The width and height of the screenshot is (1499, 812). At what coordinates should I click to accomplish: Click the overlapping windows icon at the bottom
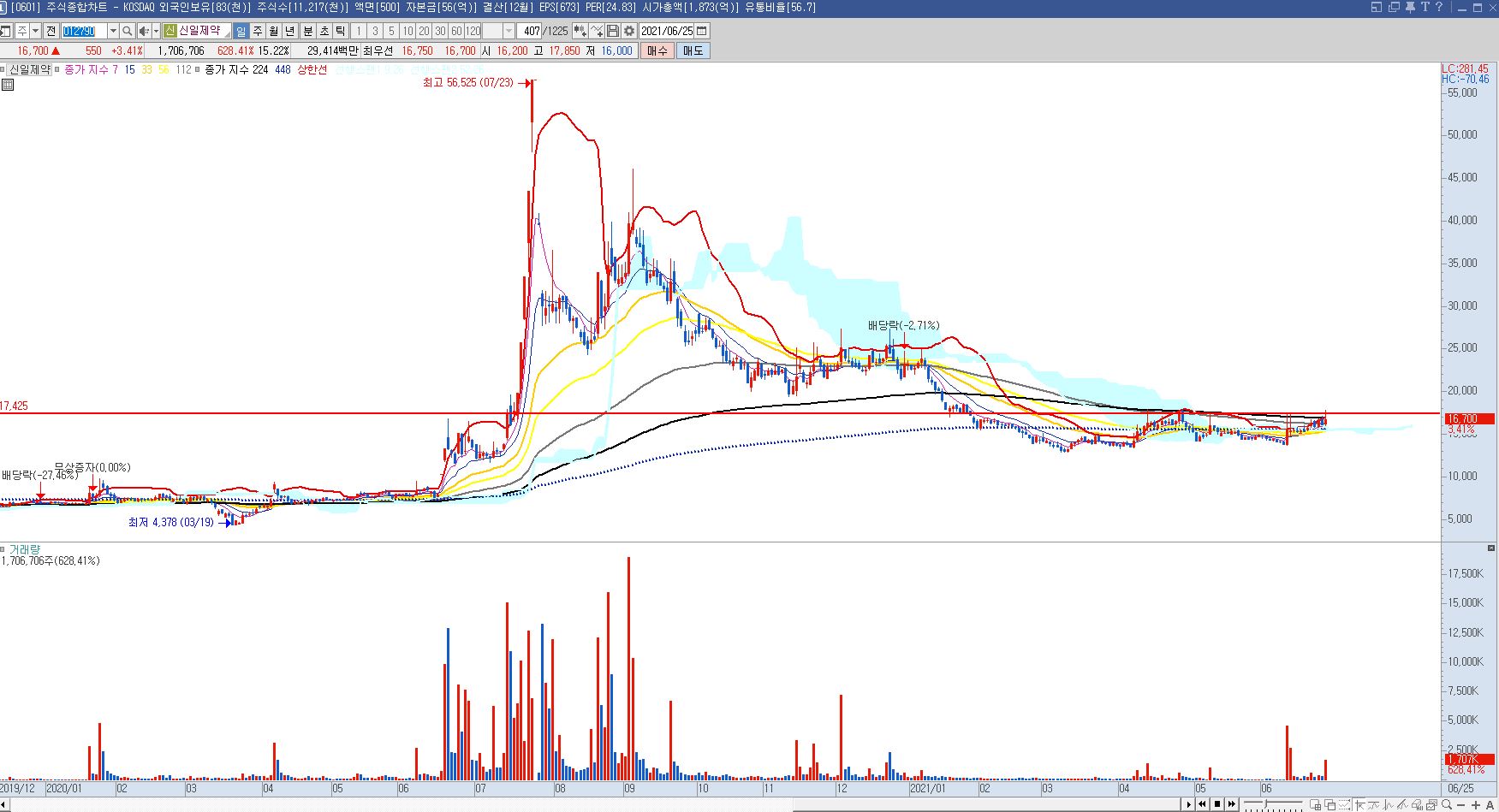coord(1329,804)
